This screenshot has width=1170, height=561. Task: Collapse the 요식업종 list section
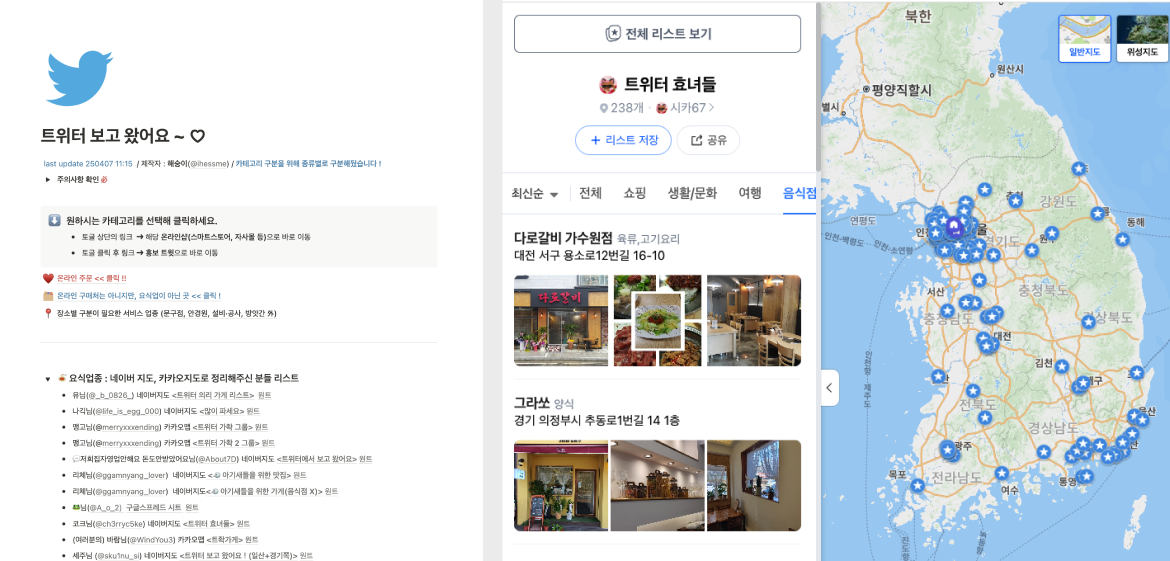pos(49,378)
